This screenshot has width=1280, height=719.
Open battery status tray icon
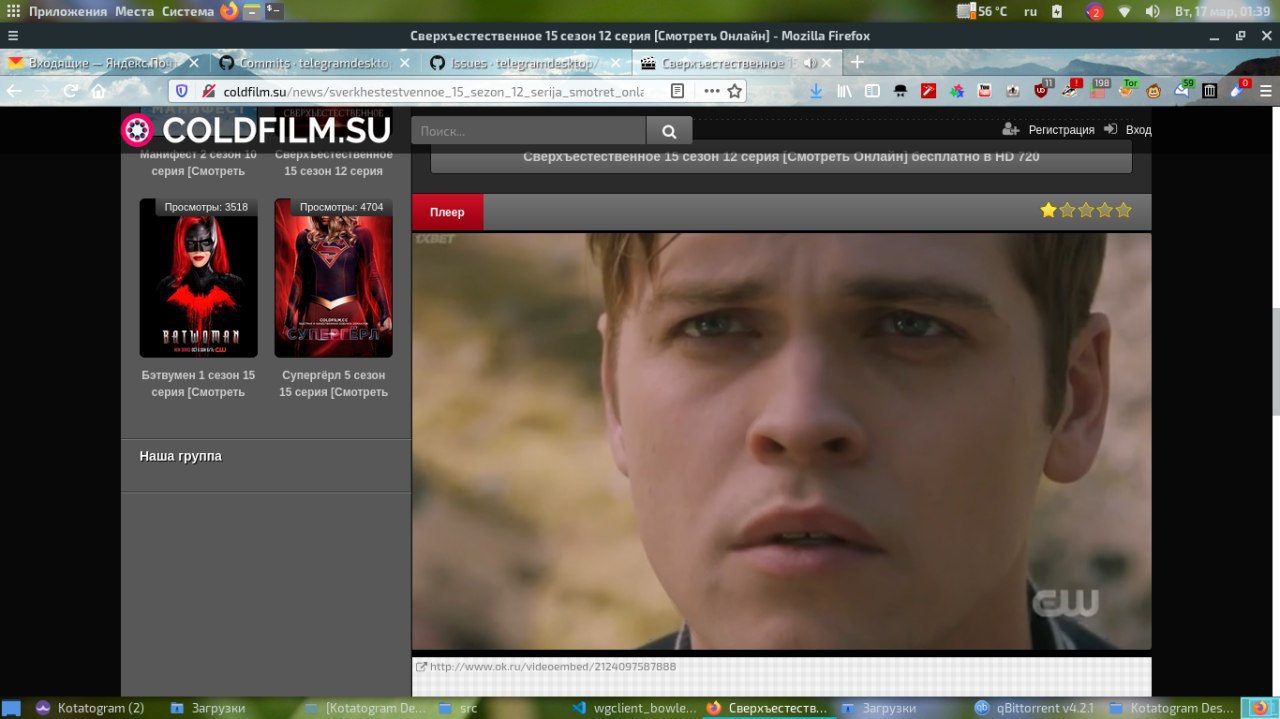click(x=1058, y=11)
